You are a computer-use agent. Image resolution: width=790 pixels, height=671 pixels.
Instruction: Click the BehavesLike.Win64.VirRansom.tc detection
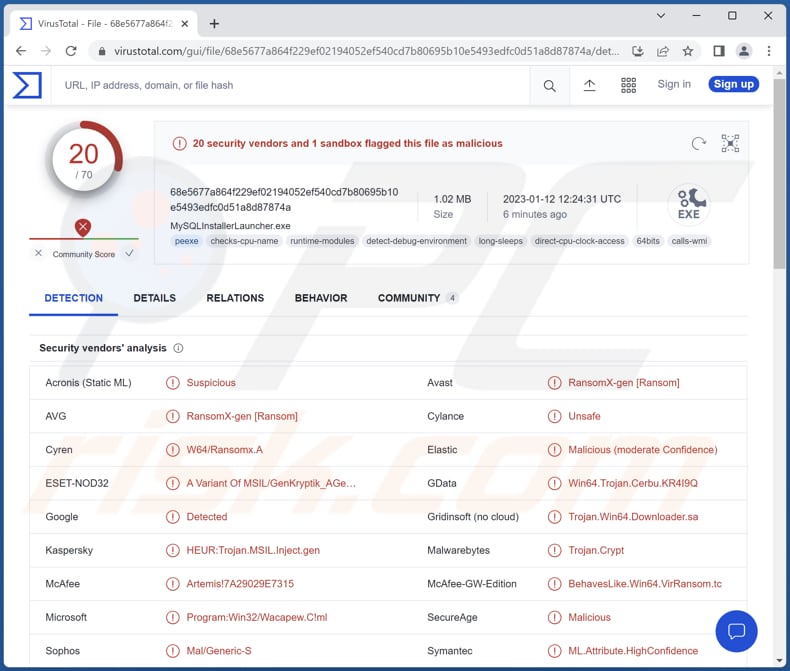coord(645,584)
